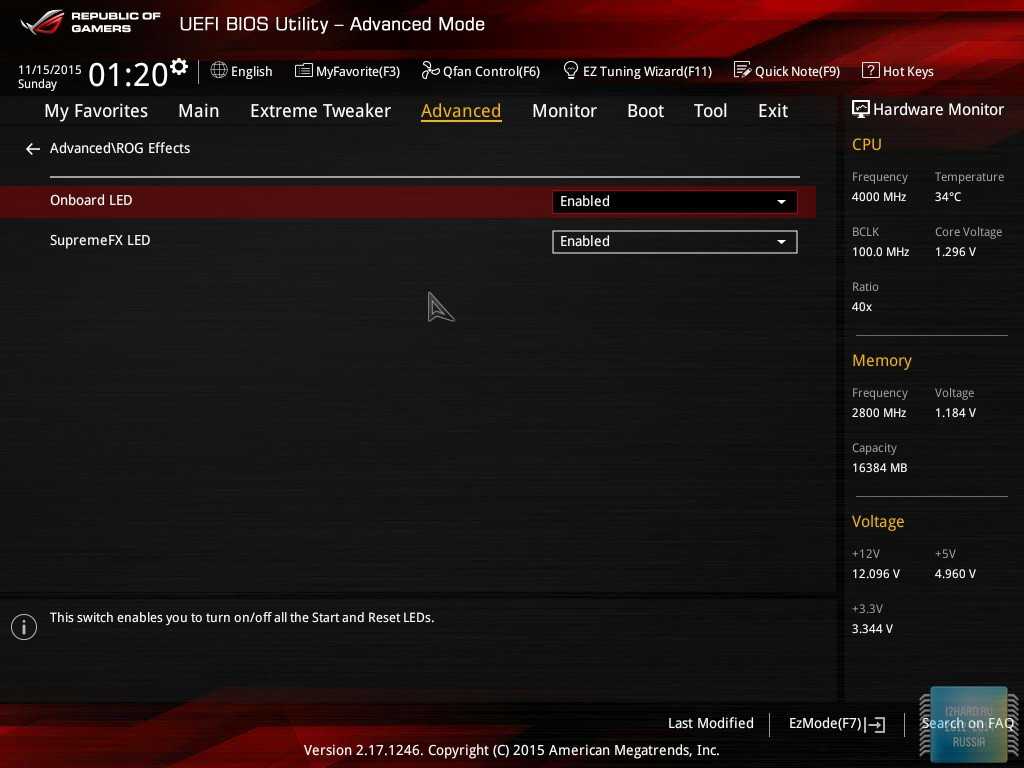Screen dimensions: 1024x768
Task: Go to the Boot tab
Action: (645, 111)
